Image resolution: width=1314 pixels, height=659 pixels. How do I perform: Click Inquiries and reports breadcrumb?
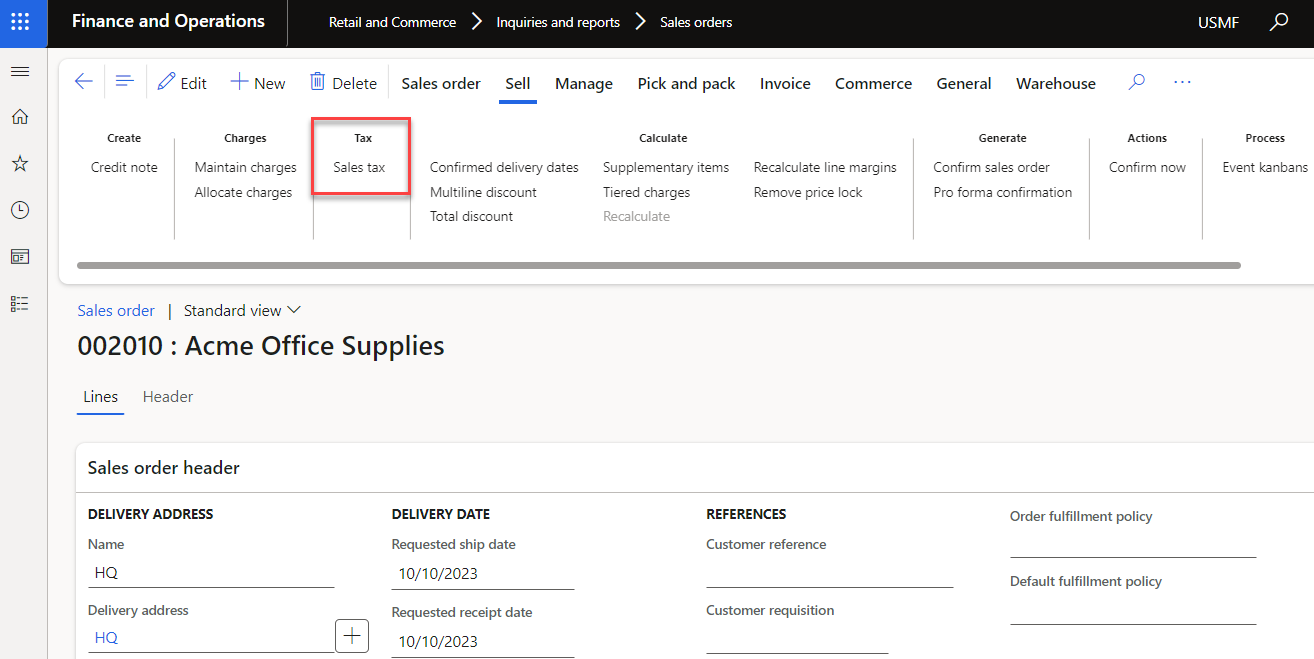558,22
